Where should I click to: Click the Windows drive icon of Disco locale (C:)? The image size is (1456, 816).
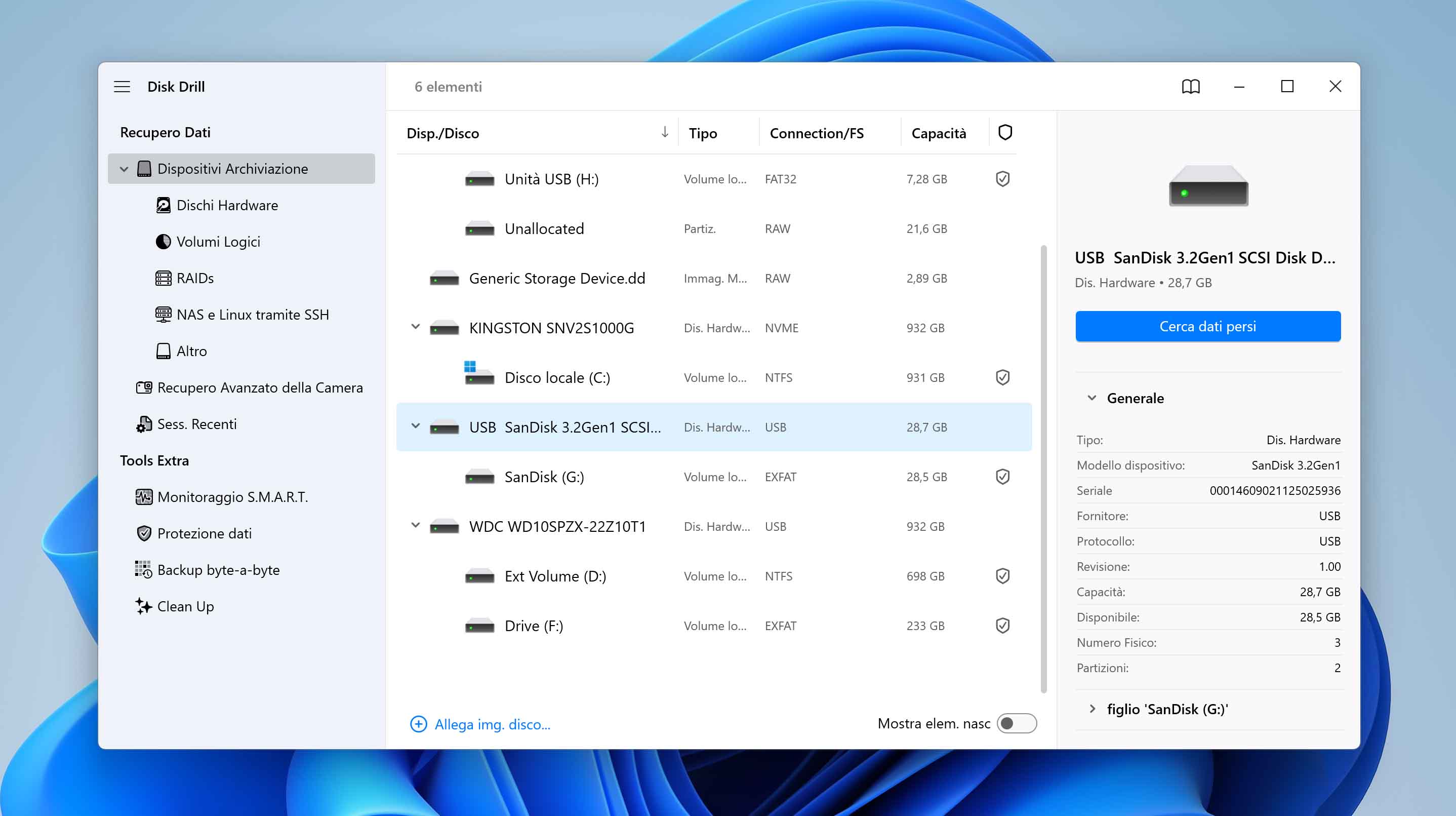[x=479, y=373]
